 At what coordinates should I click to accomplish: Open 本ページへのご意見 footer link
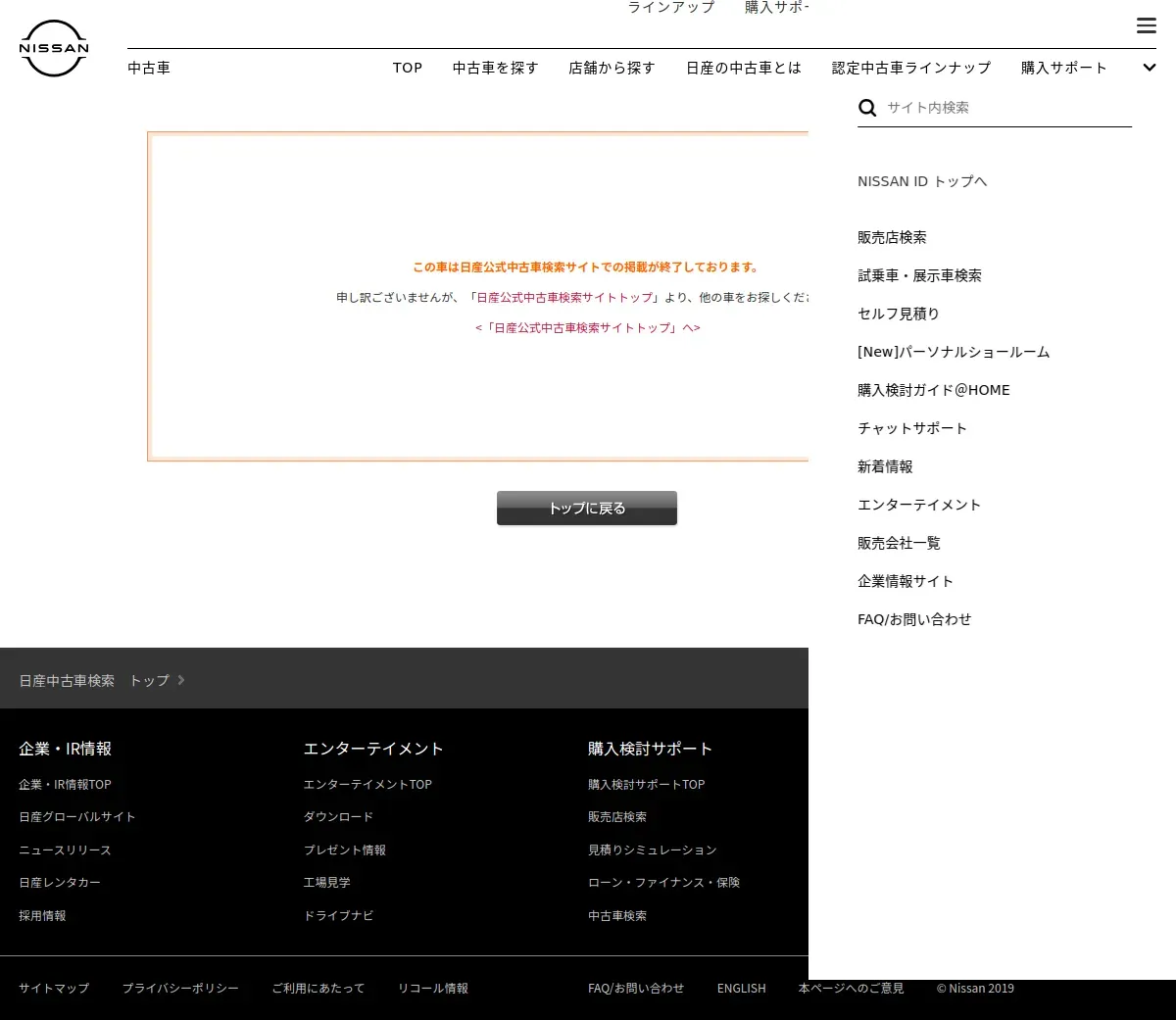click(852, 988)
